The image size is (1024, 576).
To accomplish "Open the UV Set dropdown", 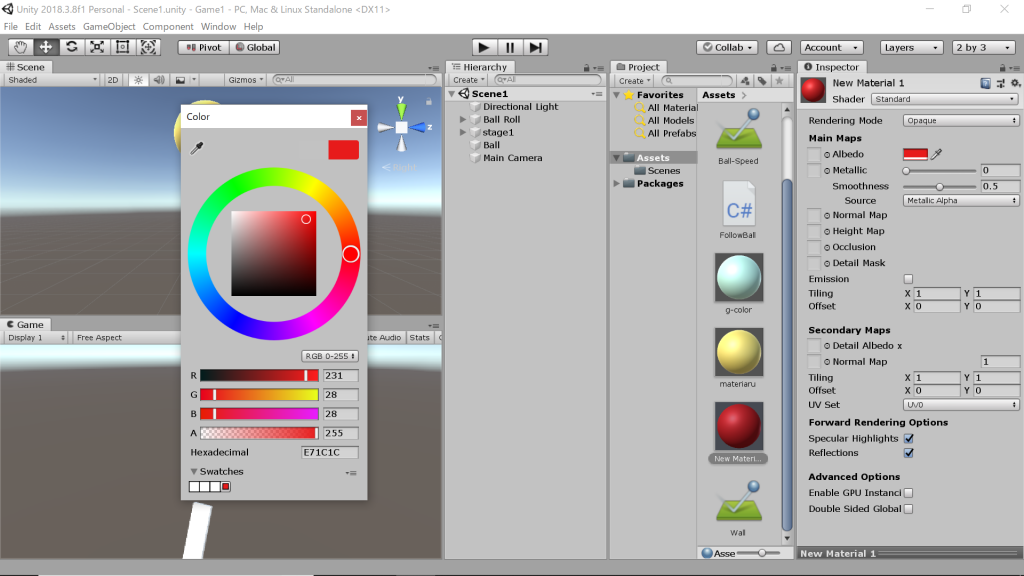I will tap(961, 405).
